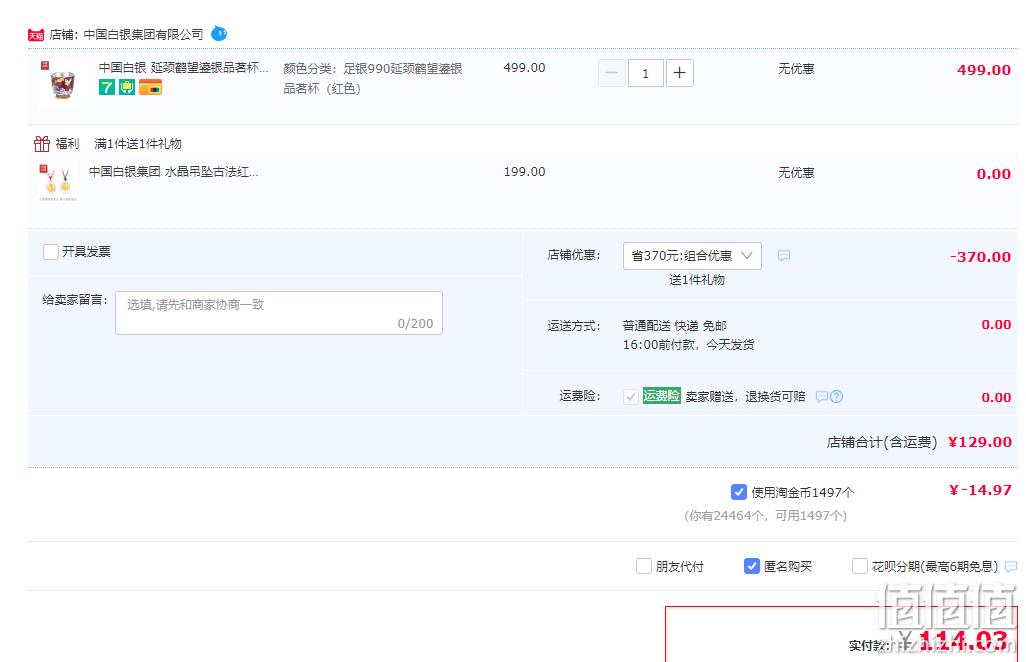Click the 7-day return service icon
Image resolution: width=1026 pixels, height=662 pixels.
coord(107,87)
